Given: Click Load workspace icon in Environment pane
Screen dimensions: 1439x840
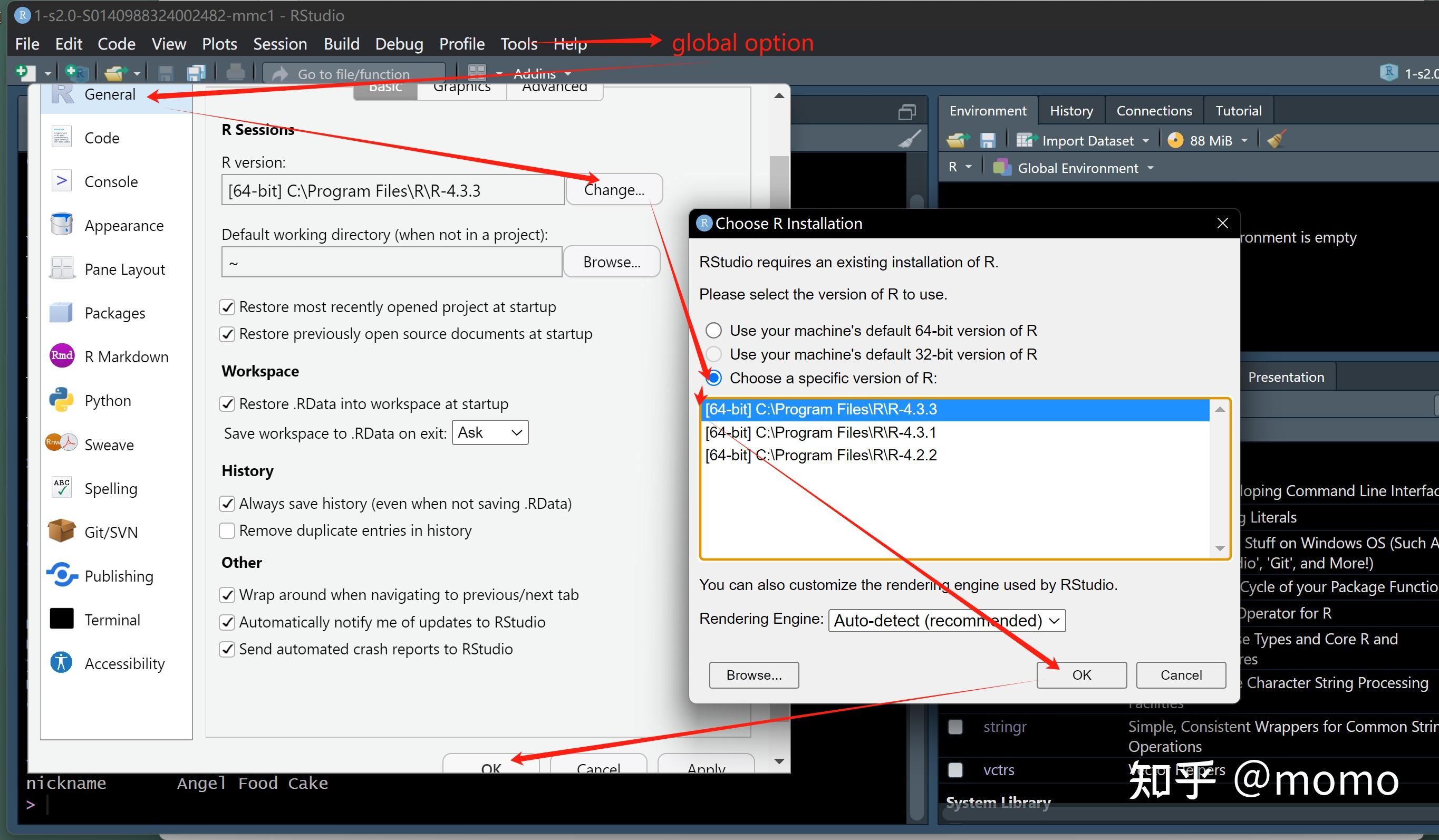Looking at the screenshot, I should click(x=957, y=140).
